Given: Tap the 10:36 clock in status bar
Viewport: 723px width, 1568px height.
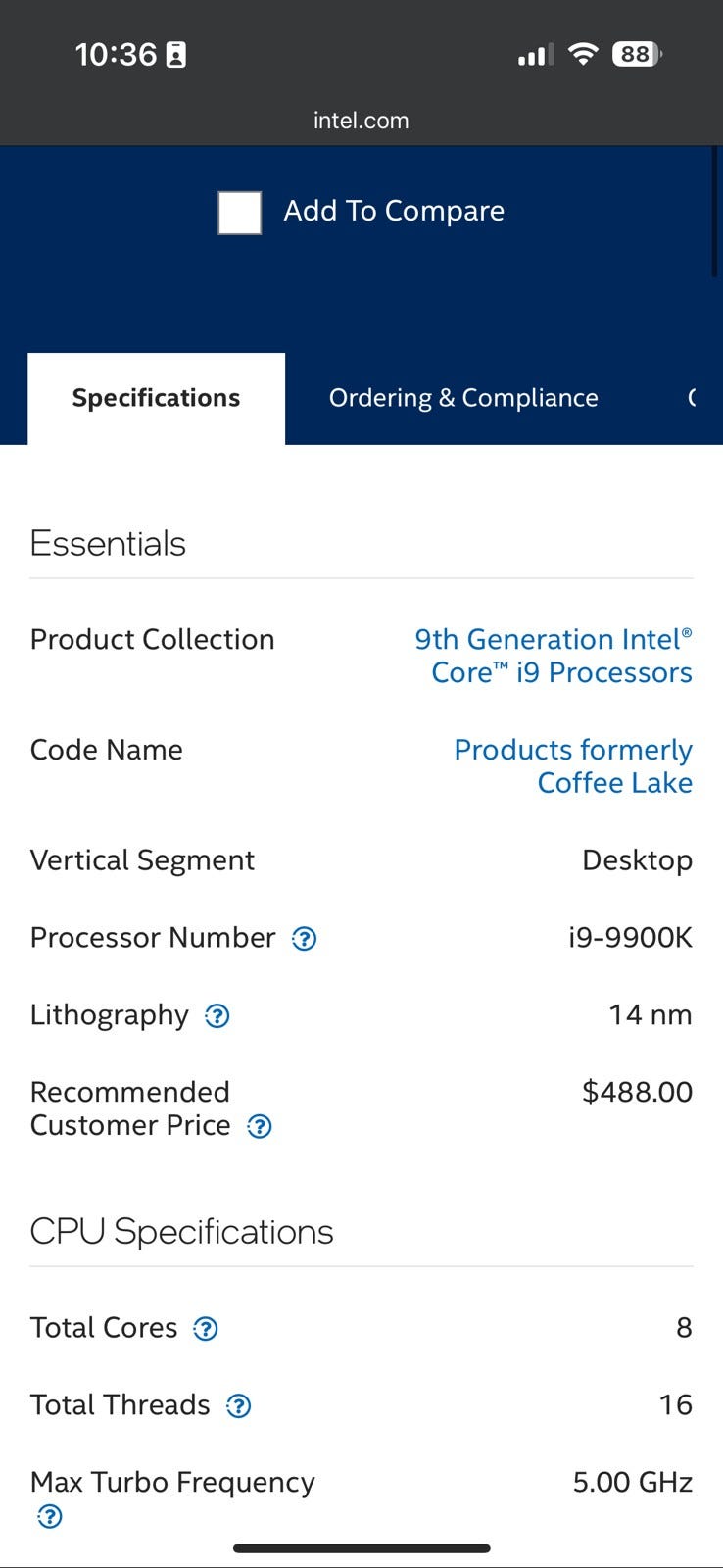Looking at the screenshot, I should click(116, 54).
